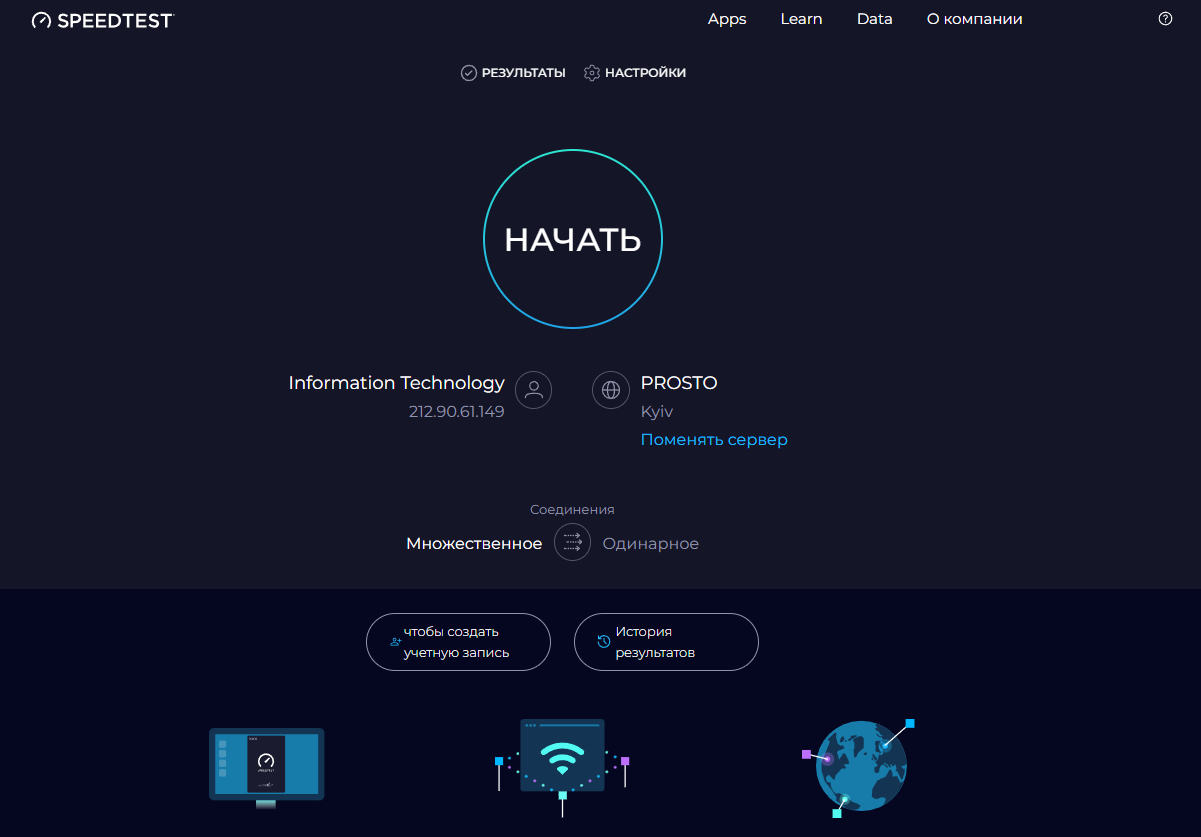Start the test with the НАЧАТЬ button
This screenshot has width=1201, height=837.
coord(572,239)
